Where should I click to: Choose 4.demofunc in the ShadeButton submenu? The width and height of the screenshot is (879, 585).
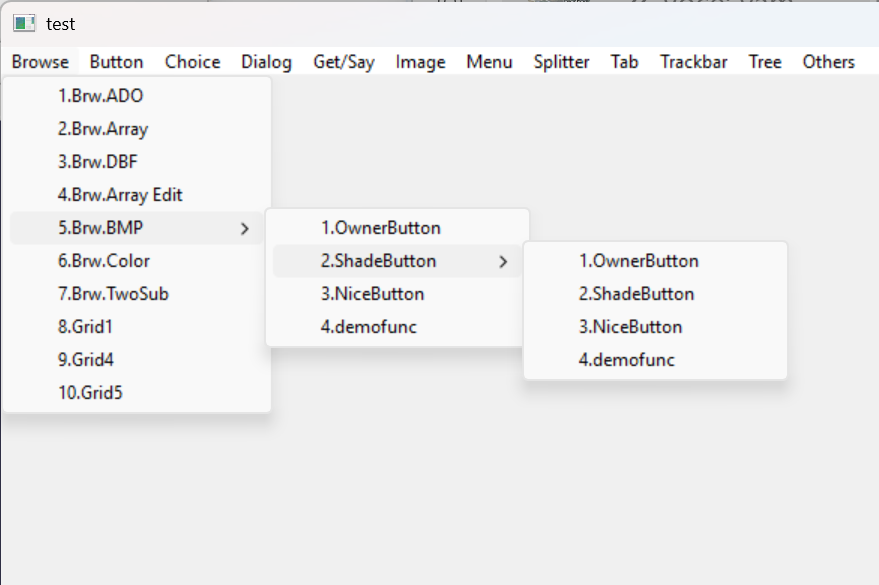pyautogui.click(x=655, y=360)
